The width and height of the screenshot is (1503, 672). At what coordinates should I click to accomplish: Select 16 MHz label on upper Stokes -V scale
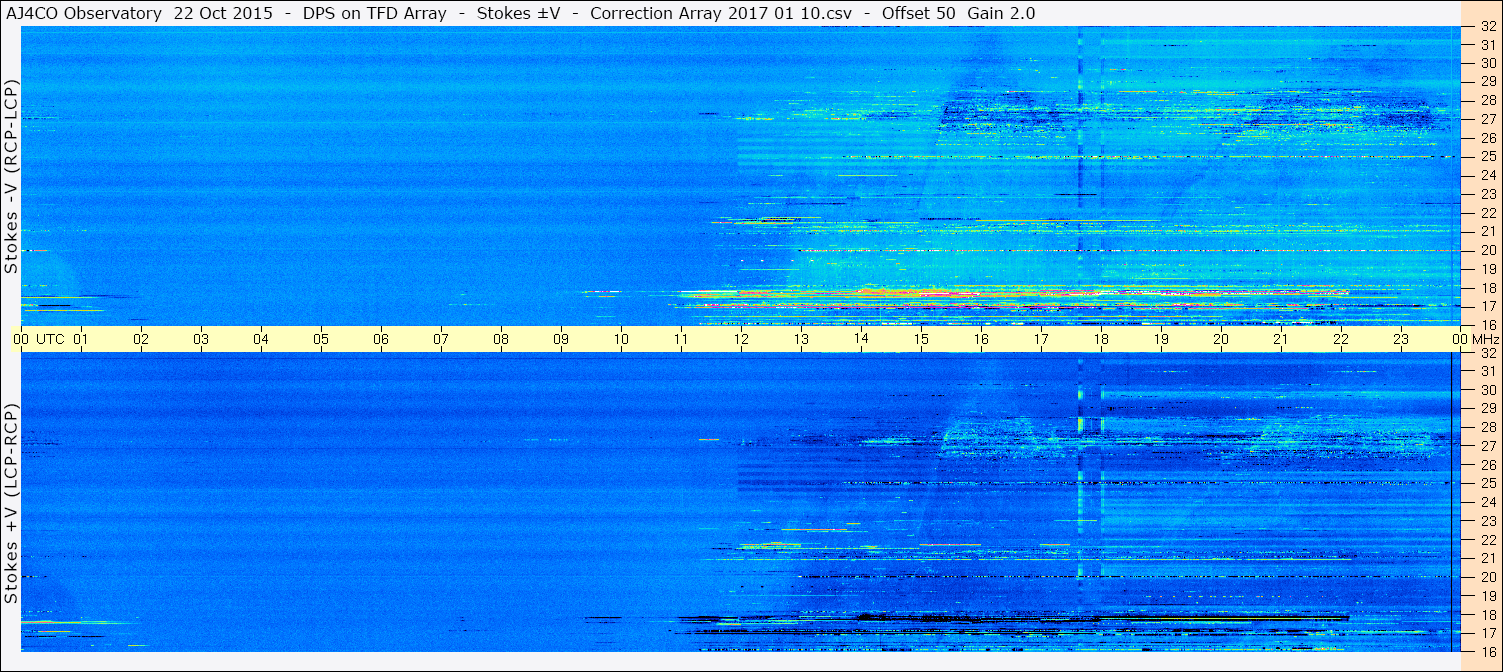pyautogui.click(x=1488, y=324)
